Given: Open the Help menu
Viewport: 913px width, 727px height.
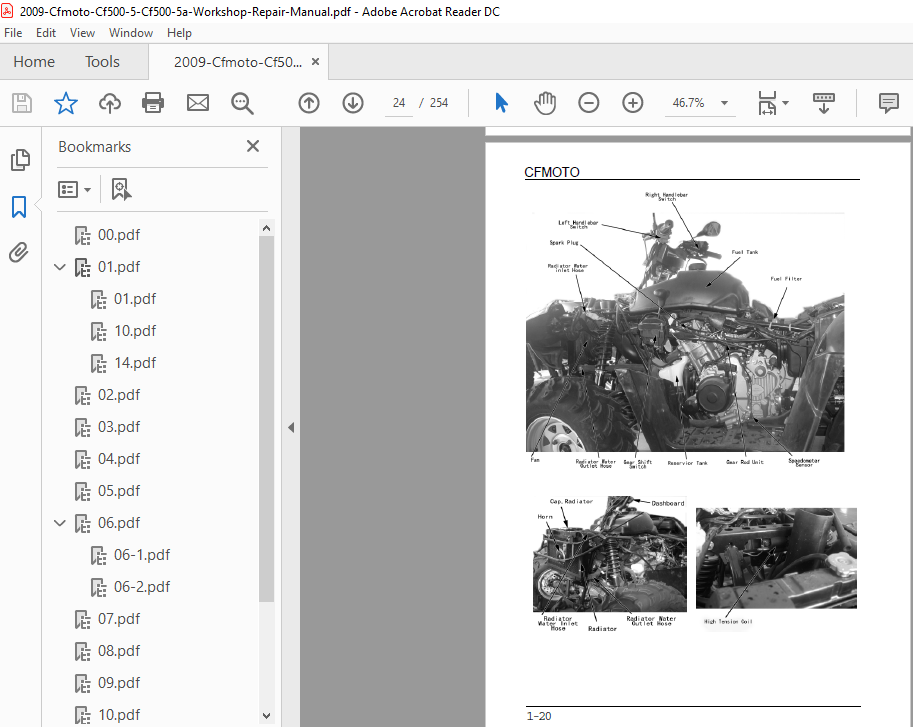Looking at the screenshot, I should click(x=179, y=33).
